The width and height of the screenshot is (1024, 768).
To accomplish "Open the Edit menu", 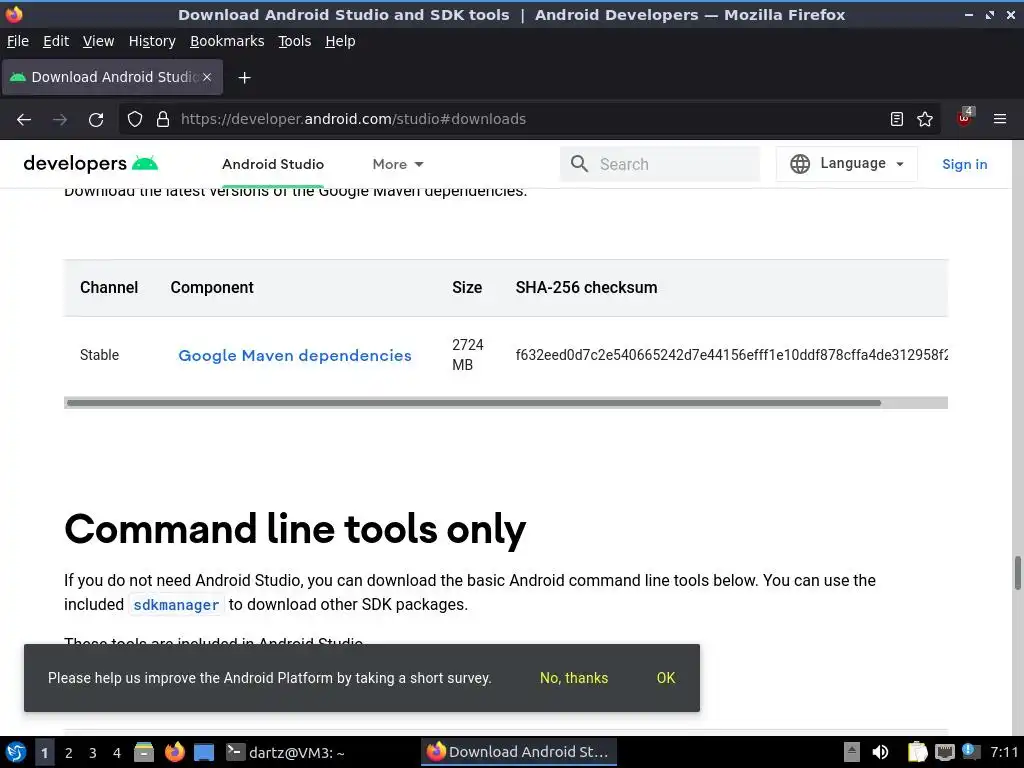I will point(56,41).
